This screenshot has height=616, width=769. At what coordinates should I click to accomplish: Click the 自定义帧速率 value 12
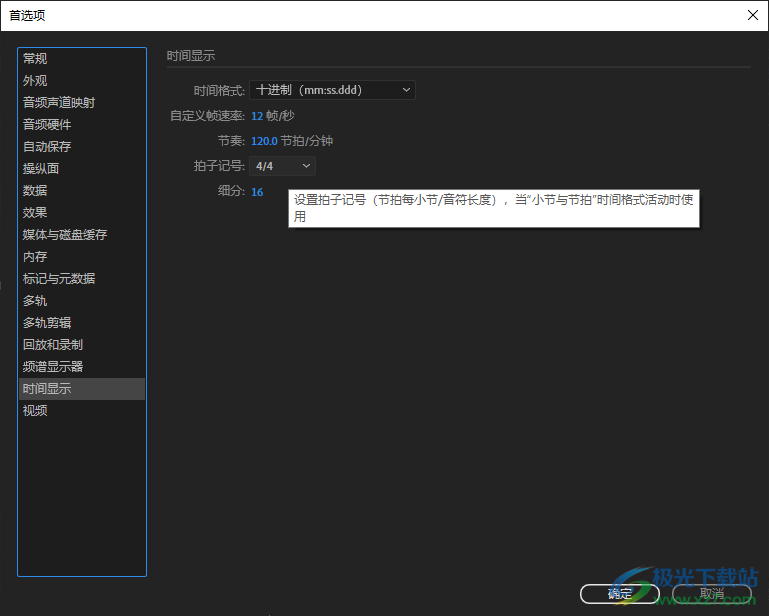257,116
